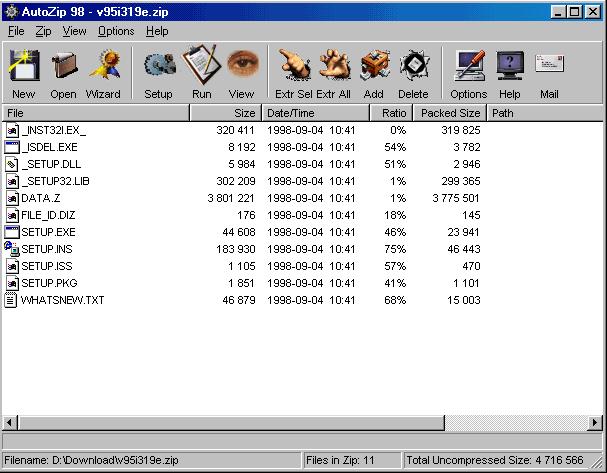This screenshot has height=473, width=607.
Task: Click file icon beside _INST32I.EX_
Action: click(x=12, y=130)
